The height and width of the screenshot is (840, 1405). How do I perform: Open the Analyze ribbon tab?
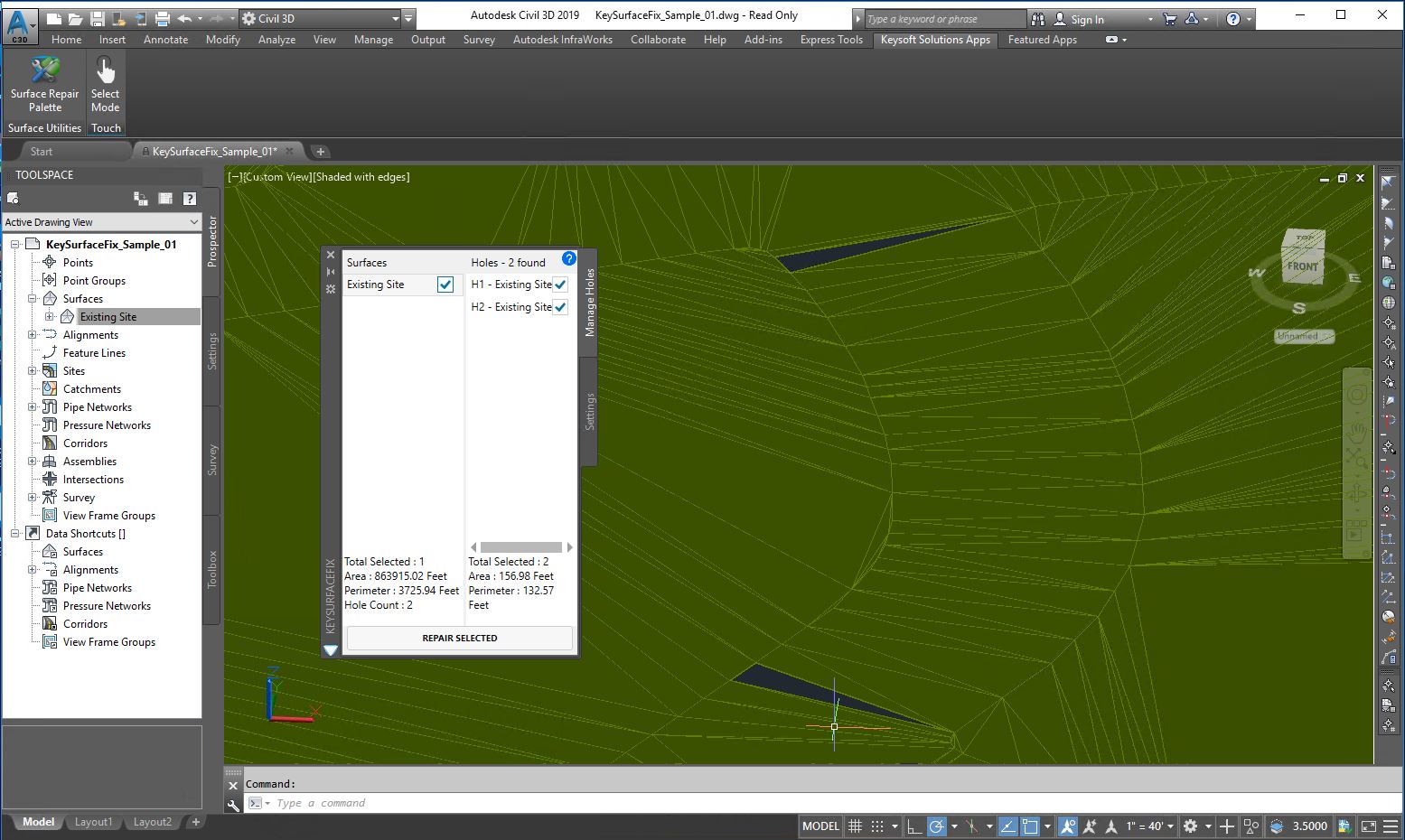276,40
